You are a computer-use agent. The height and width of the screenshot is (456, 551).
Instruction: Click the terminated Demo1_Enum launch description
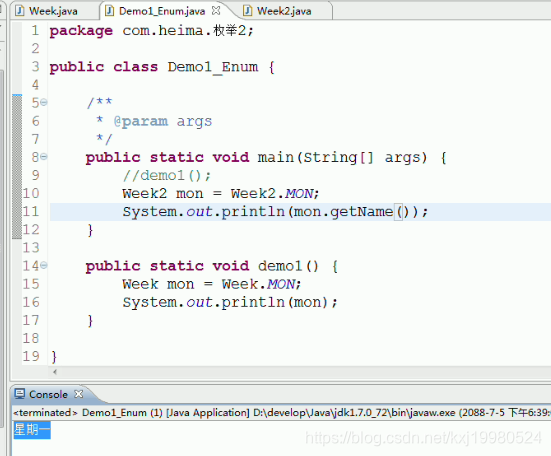click(x=281, y=412)
